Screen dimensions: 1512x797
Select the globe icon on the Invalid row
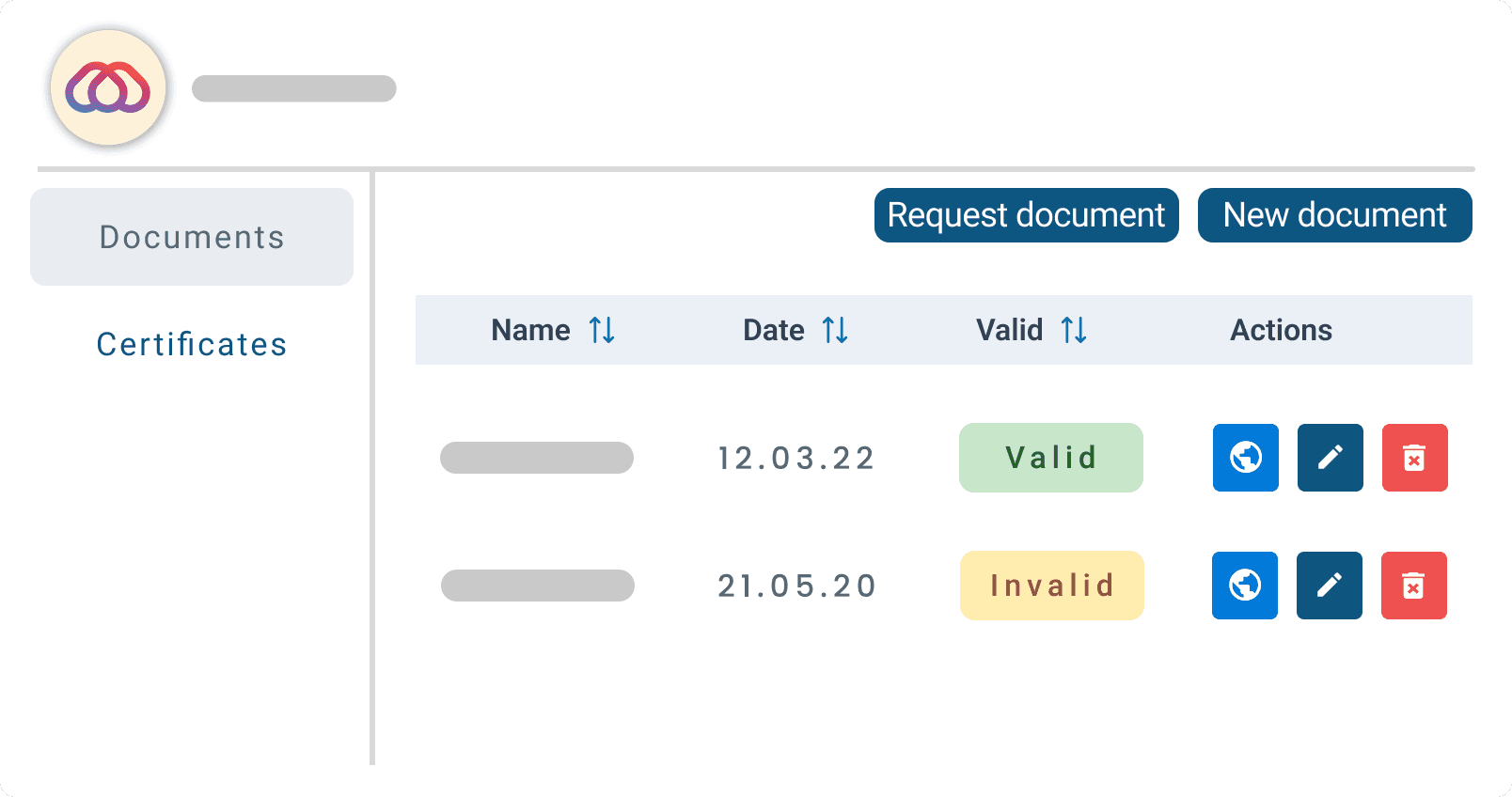1245,586
